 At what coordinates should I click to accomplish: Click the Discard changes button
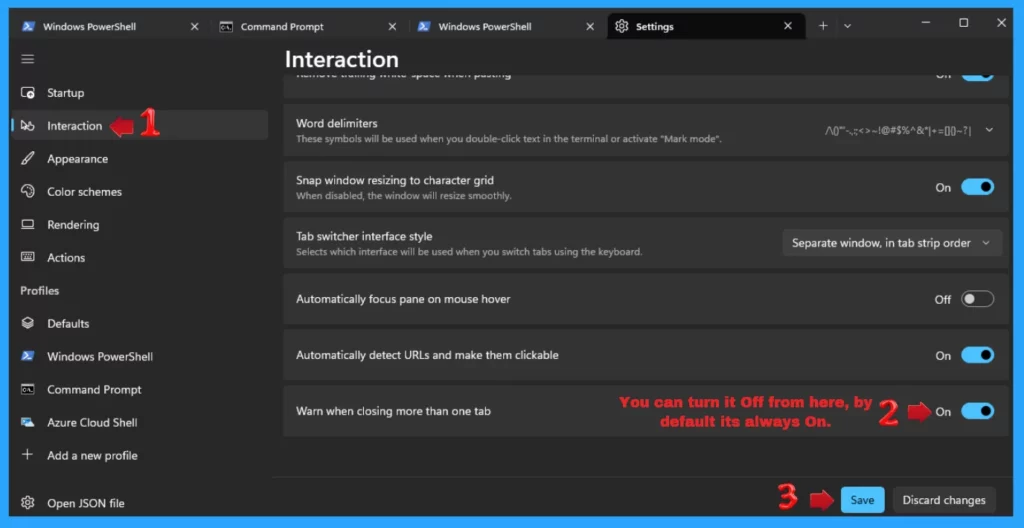(x=944, y=500)
